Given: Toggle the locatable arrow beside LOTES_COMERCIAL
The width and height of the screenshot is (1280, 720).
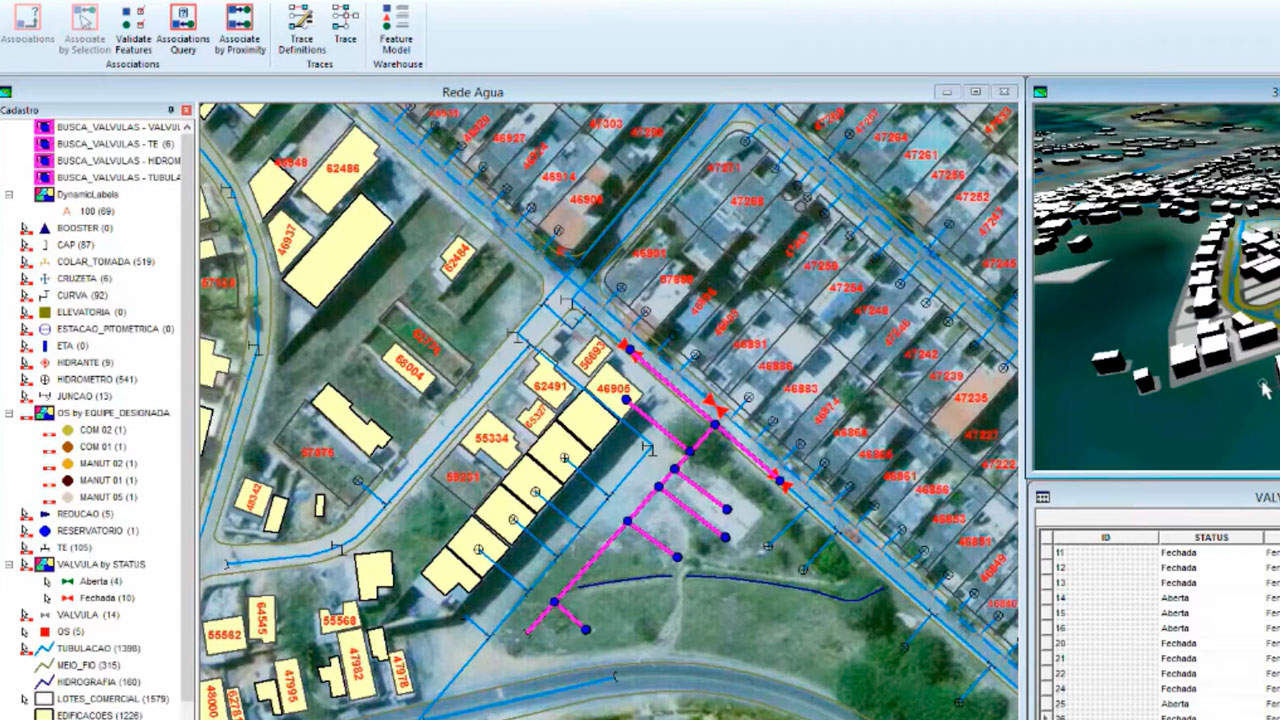Looking at the screenshot, I should tap(25, 699).
